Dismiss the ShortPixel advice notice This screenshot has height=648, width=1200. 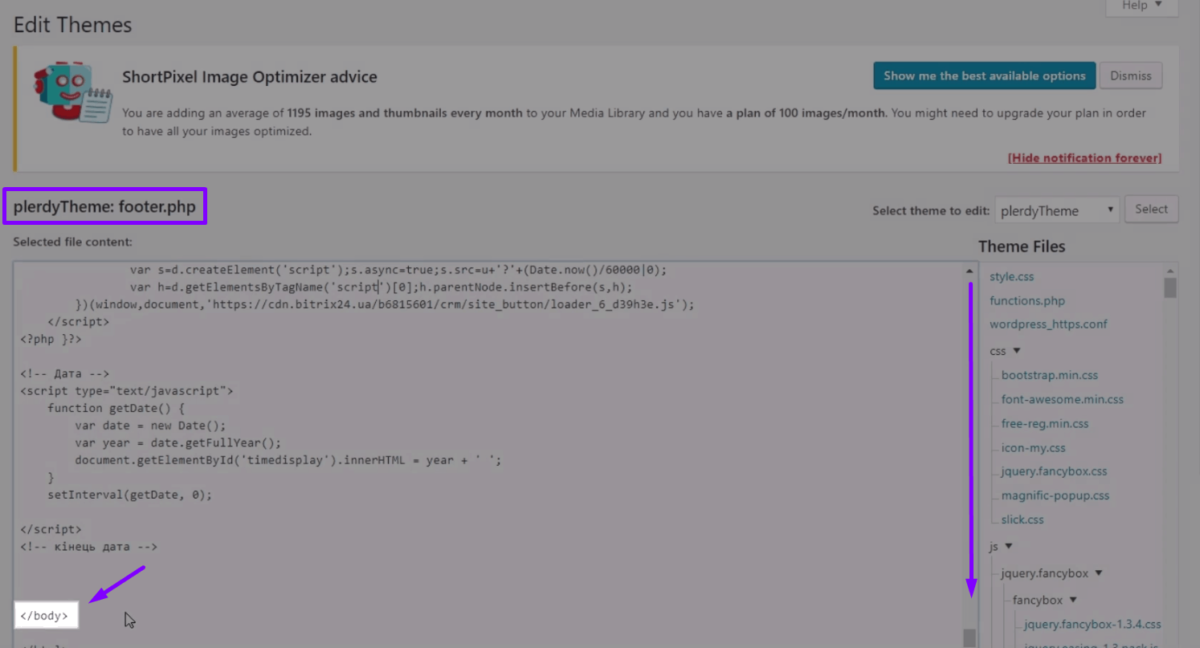coord(1131,75)
